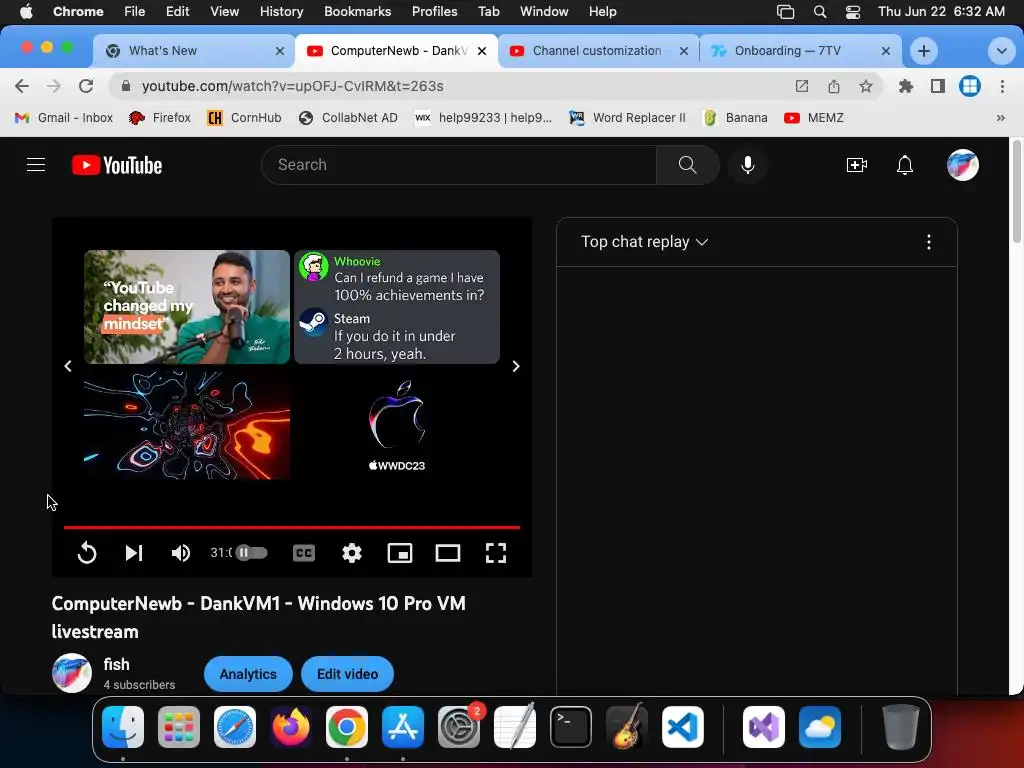Show next suggested videos arrow
Image resolution: width=1024 pixels, height=768 pixels.
[x=516, y=366]
